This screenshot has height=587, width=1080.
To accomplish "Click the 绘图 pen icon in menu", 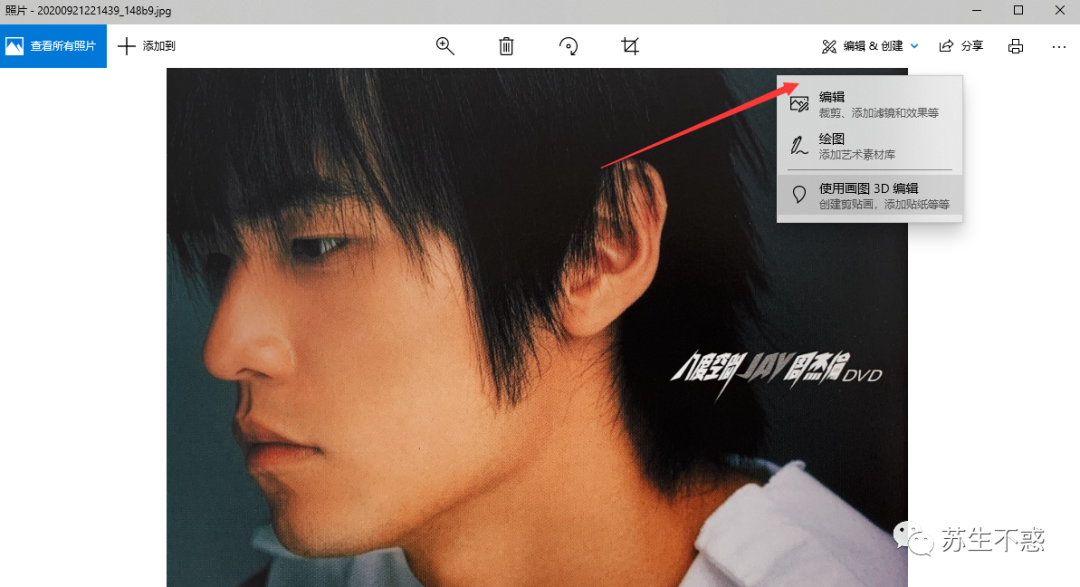I will pyautogui.click(x=799, y=145).
